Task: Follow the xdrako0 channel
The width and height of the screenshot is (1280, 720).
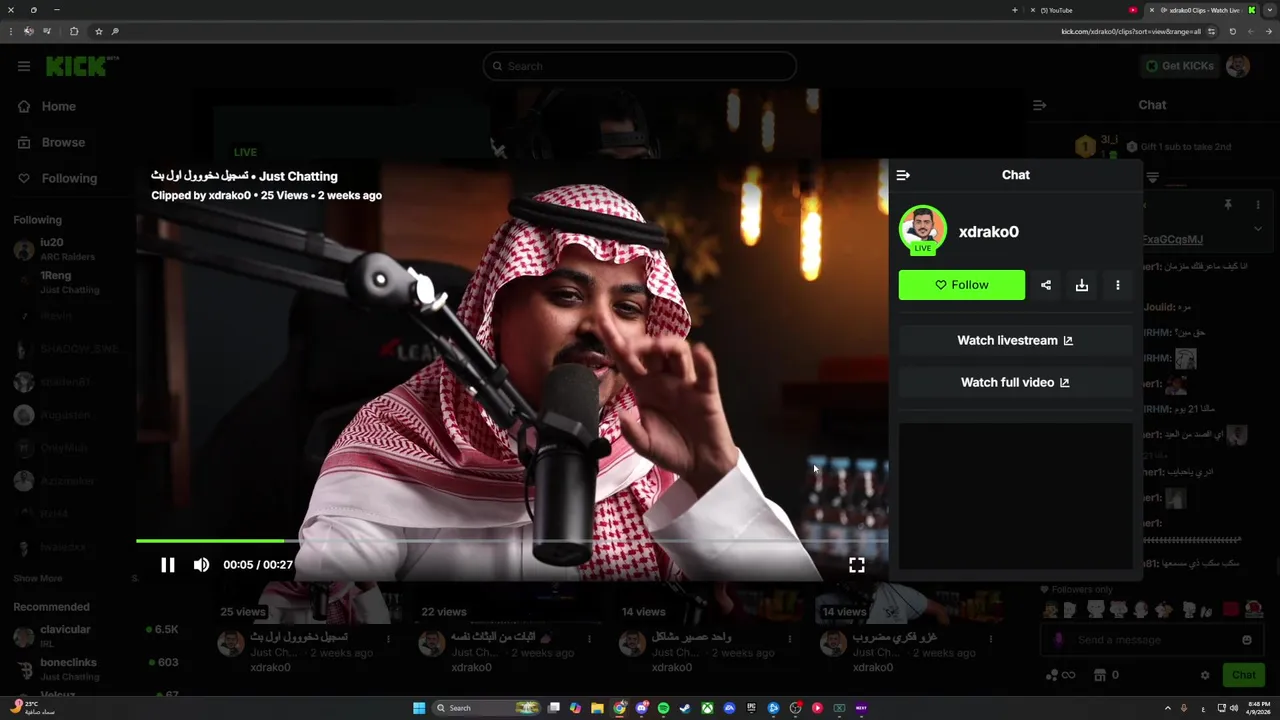Action: click(x=961, y=285)
